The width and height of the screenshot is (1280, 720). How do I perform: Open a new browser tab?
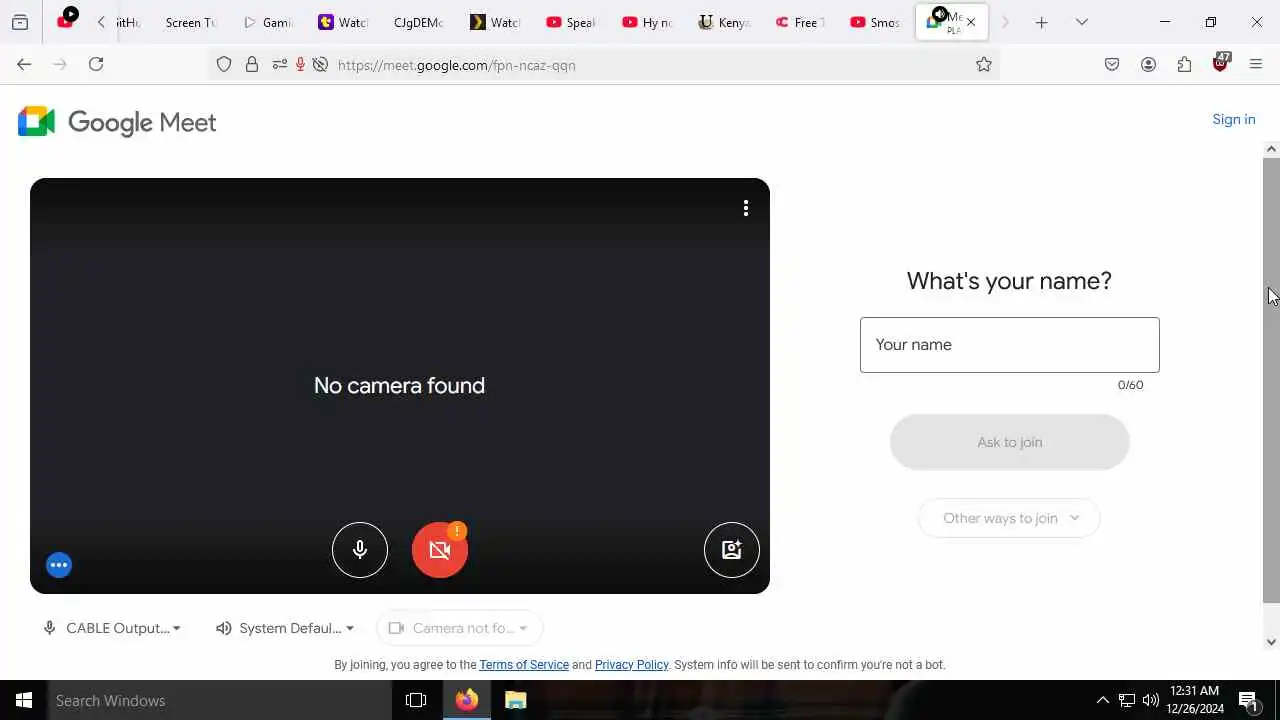pyautogui.click(x=1041, y=22)
